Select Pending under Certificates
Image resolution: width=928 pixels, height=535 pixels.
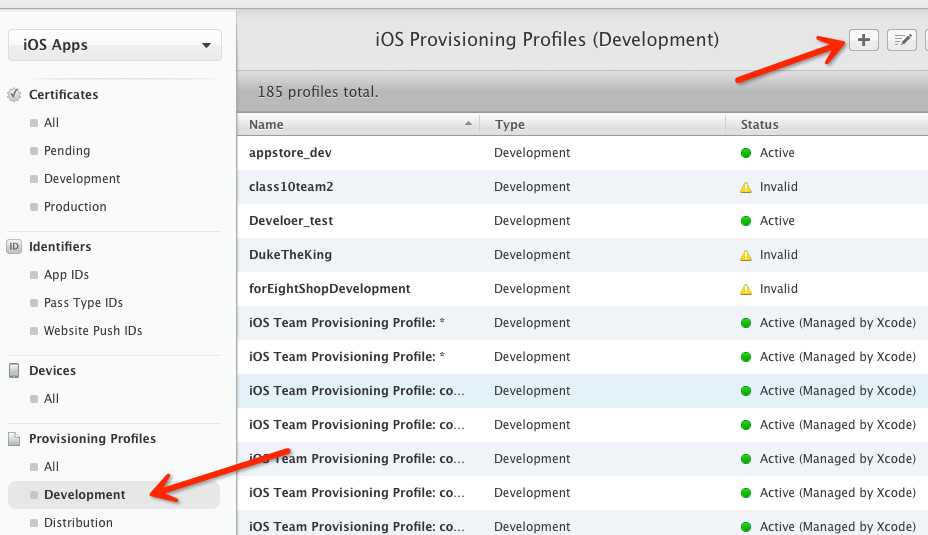(x=67, y=151)
